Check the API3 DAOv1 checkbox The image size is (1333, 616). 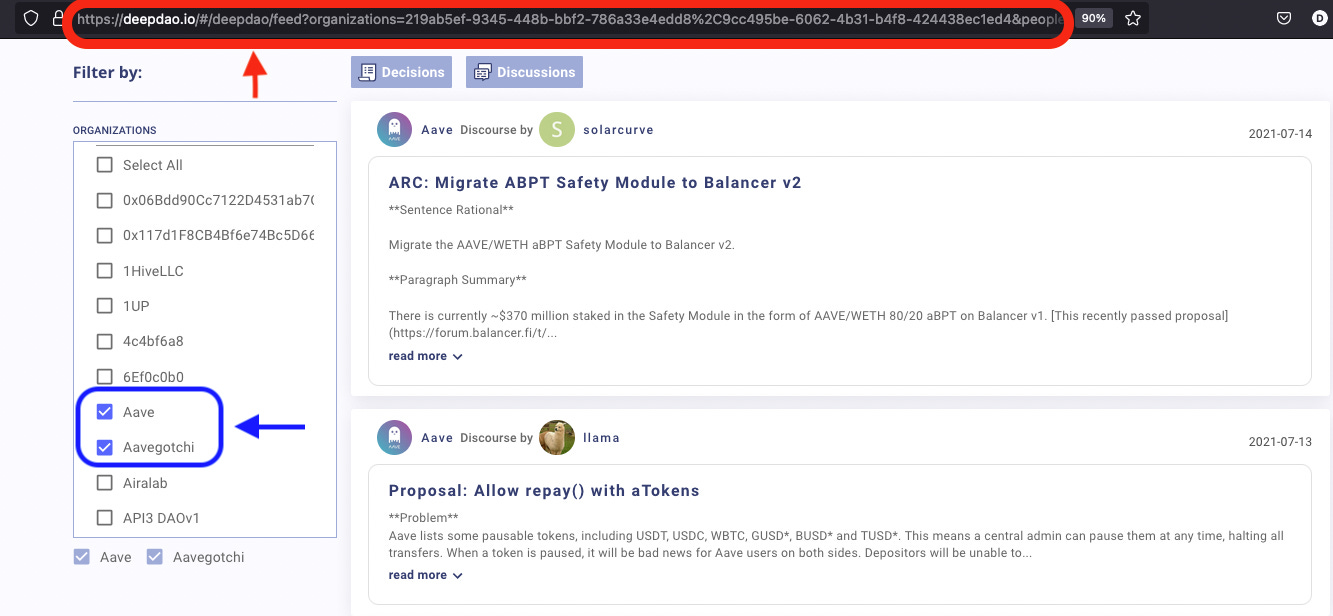[104, 518]
